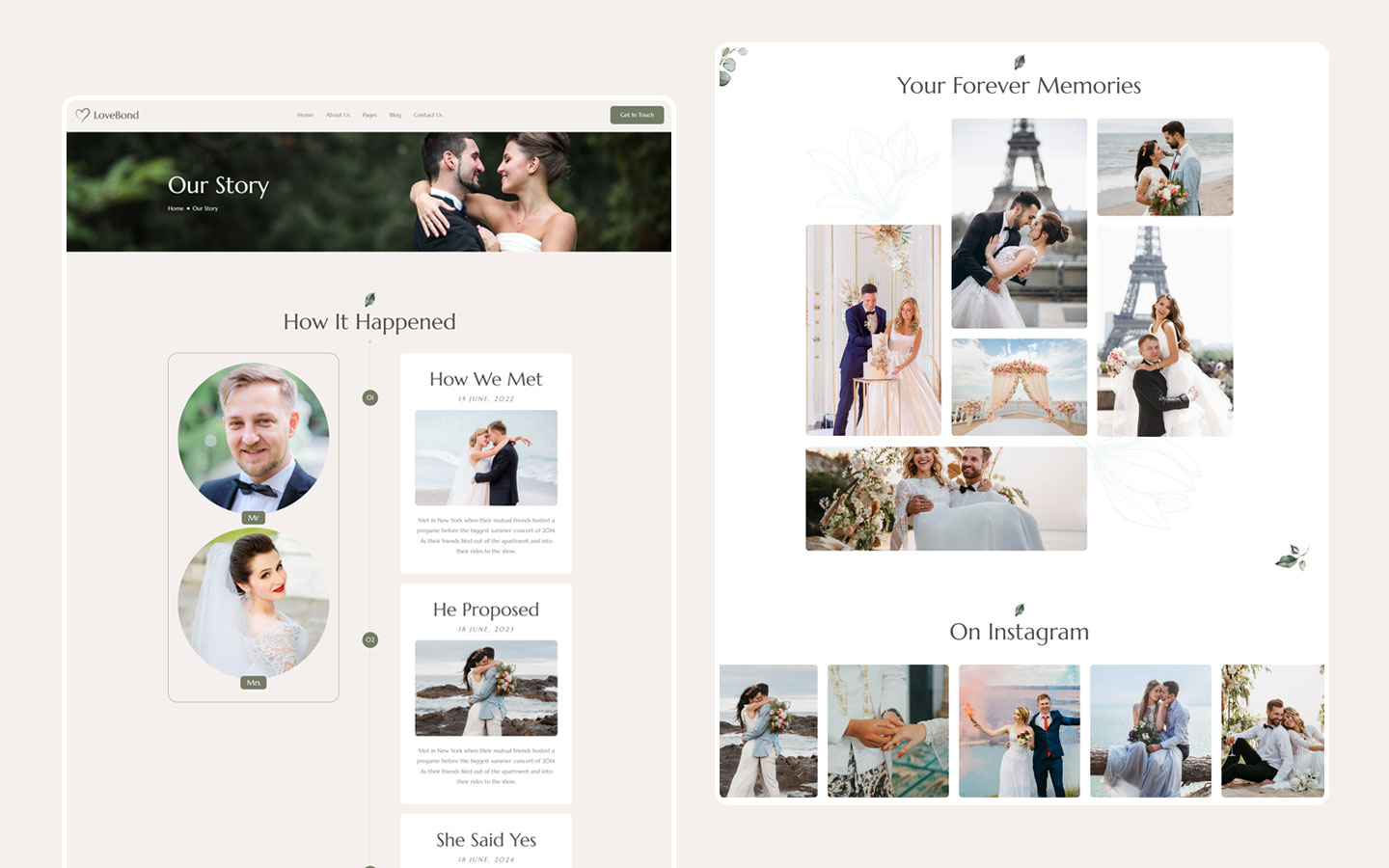Open the cake-cutting couple photo

tap(873, 330)
